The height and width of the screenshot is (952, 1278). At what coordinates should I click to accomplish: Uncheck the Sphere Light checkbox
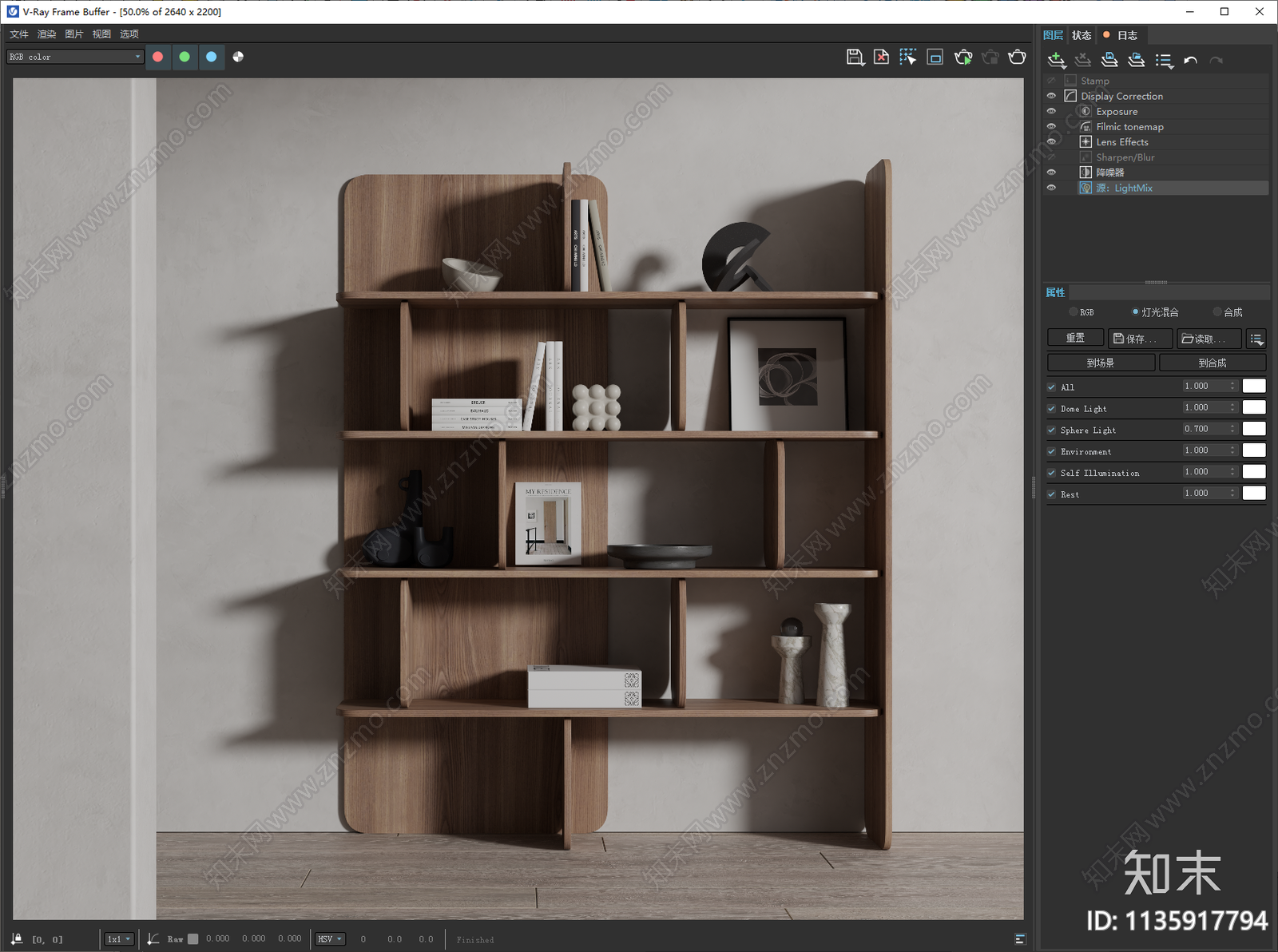(1051, 430)
